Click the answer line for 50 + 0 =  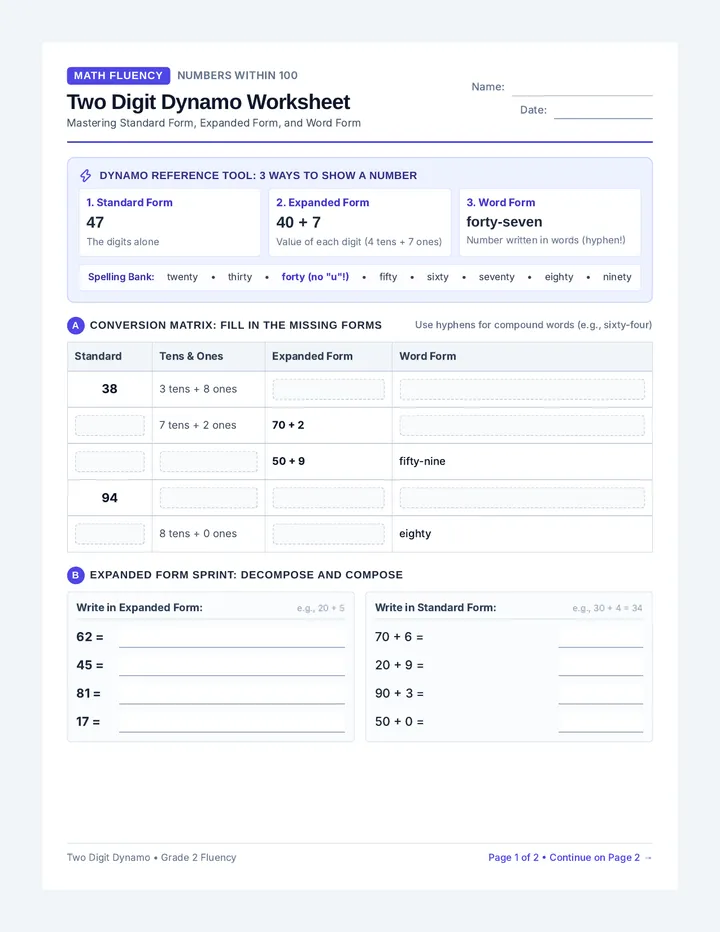600,723
